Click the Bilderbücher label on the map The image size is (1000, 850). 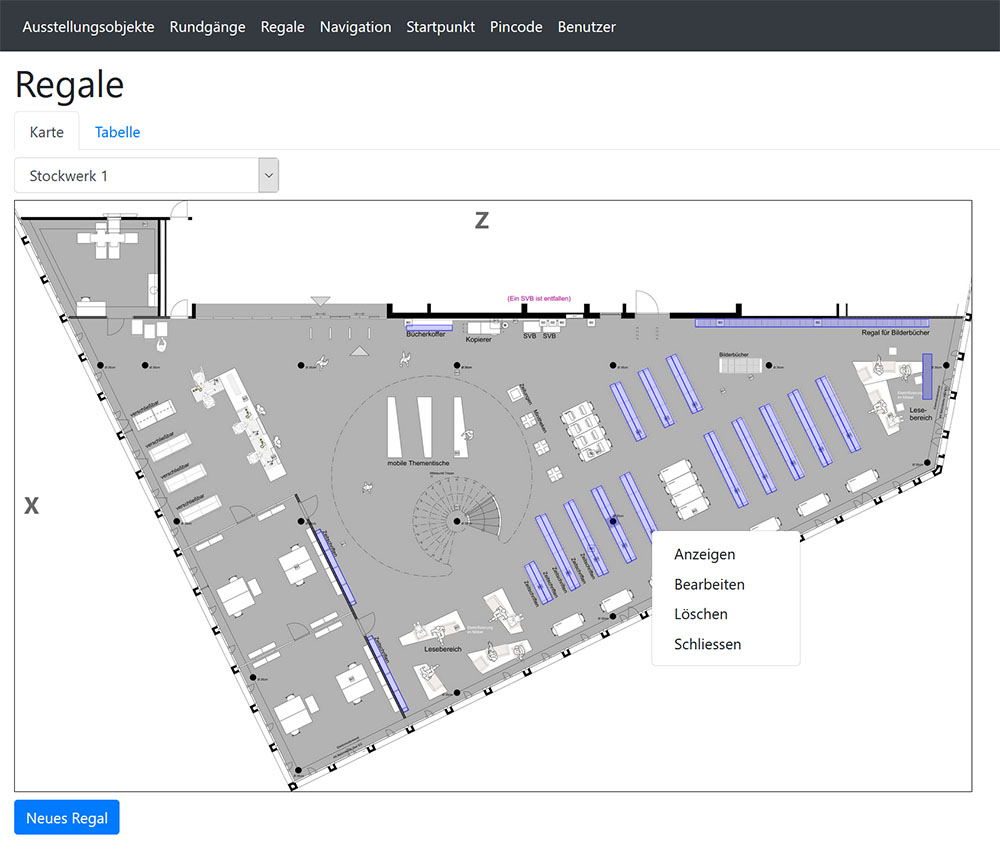[733, 355]
